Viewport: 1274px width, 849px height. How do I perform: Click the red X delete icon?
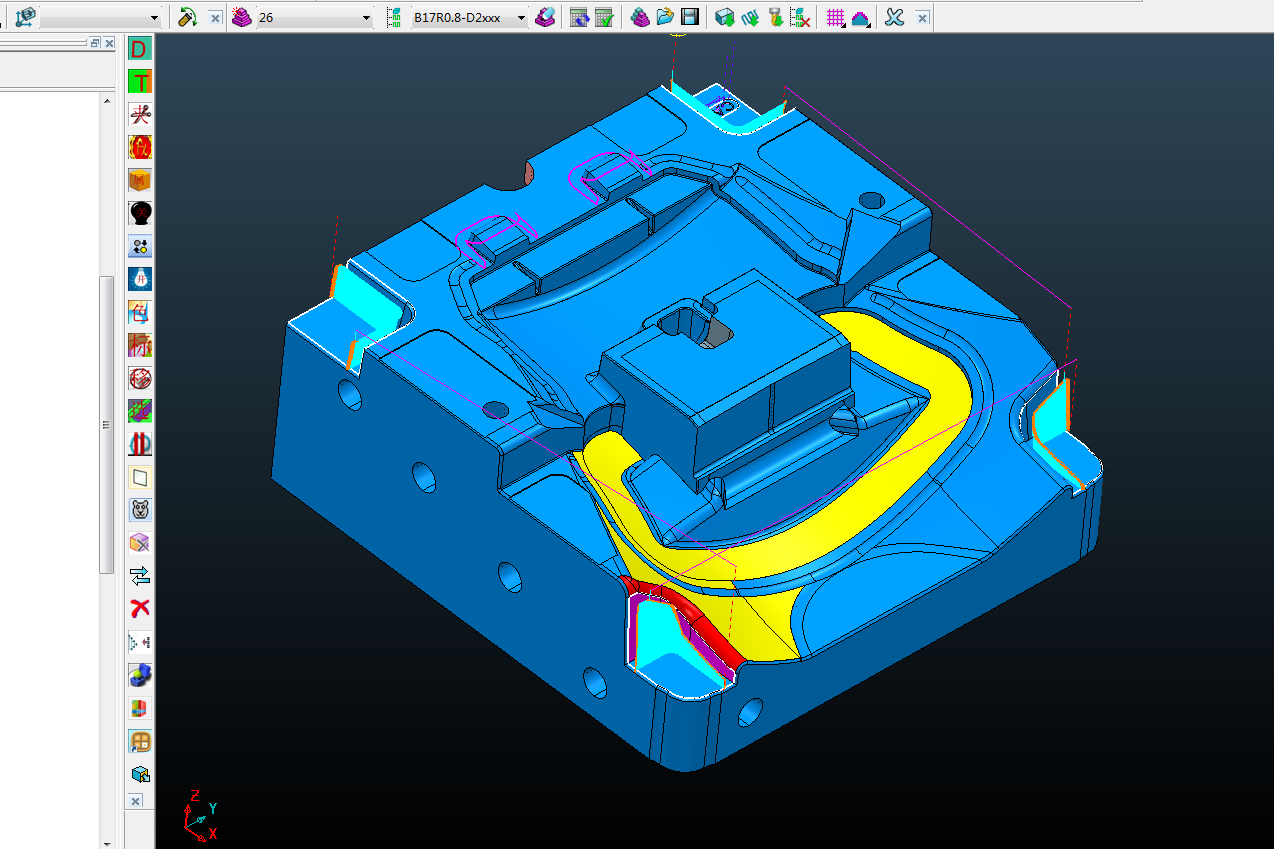(140, 608)
